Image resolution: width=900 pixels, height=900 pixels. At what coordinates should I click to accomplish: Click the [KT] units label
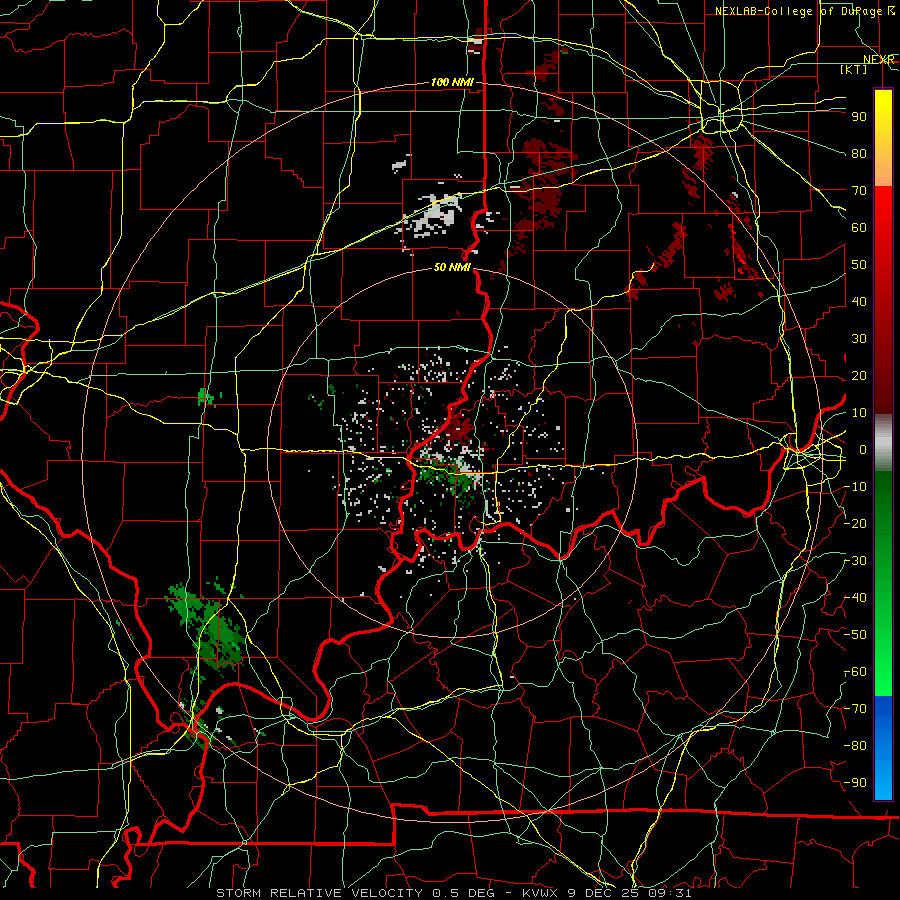(x=854, y=69)
